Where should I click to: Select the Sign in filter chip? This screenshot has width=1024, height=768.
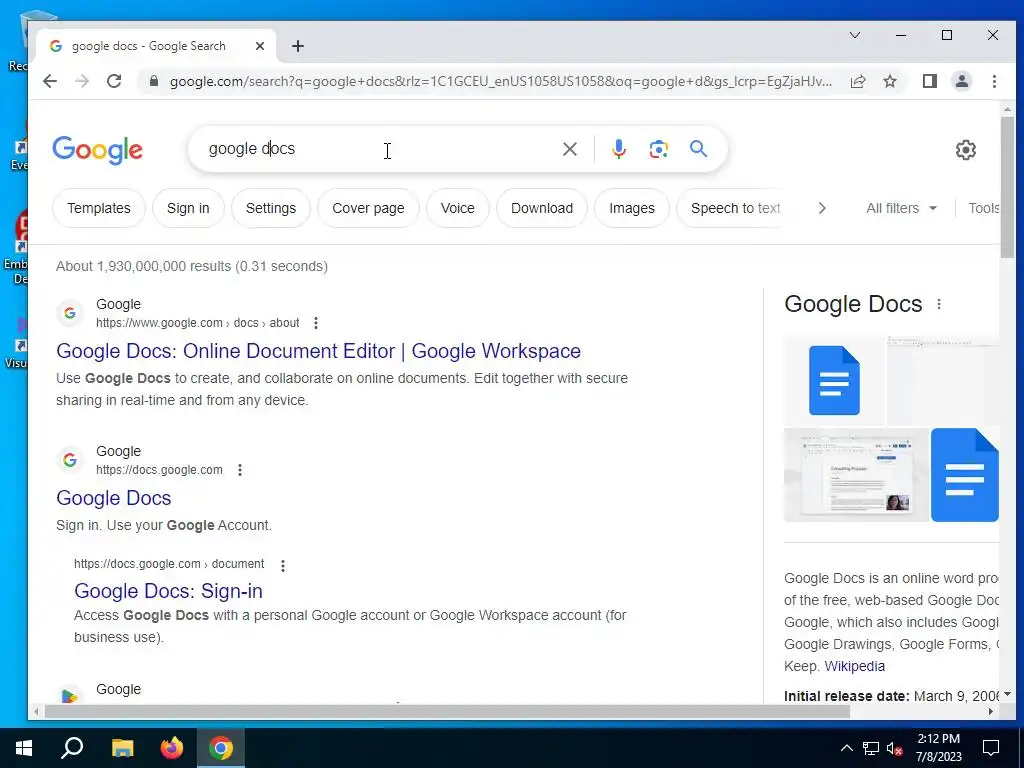[188, 208]
